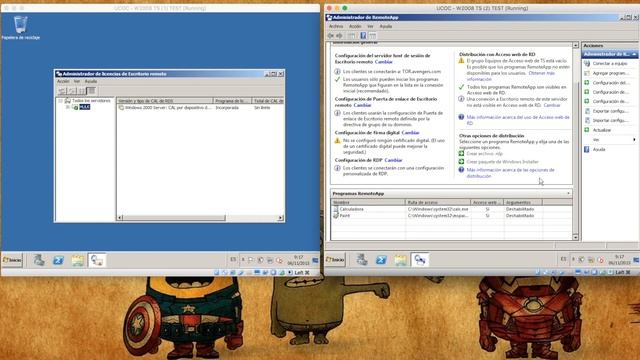Open Explorer folder icon in left VM taskbar

pyautogui.click(x=78, y=260)
